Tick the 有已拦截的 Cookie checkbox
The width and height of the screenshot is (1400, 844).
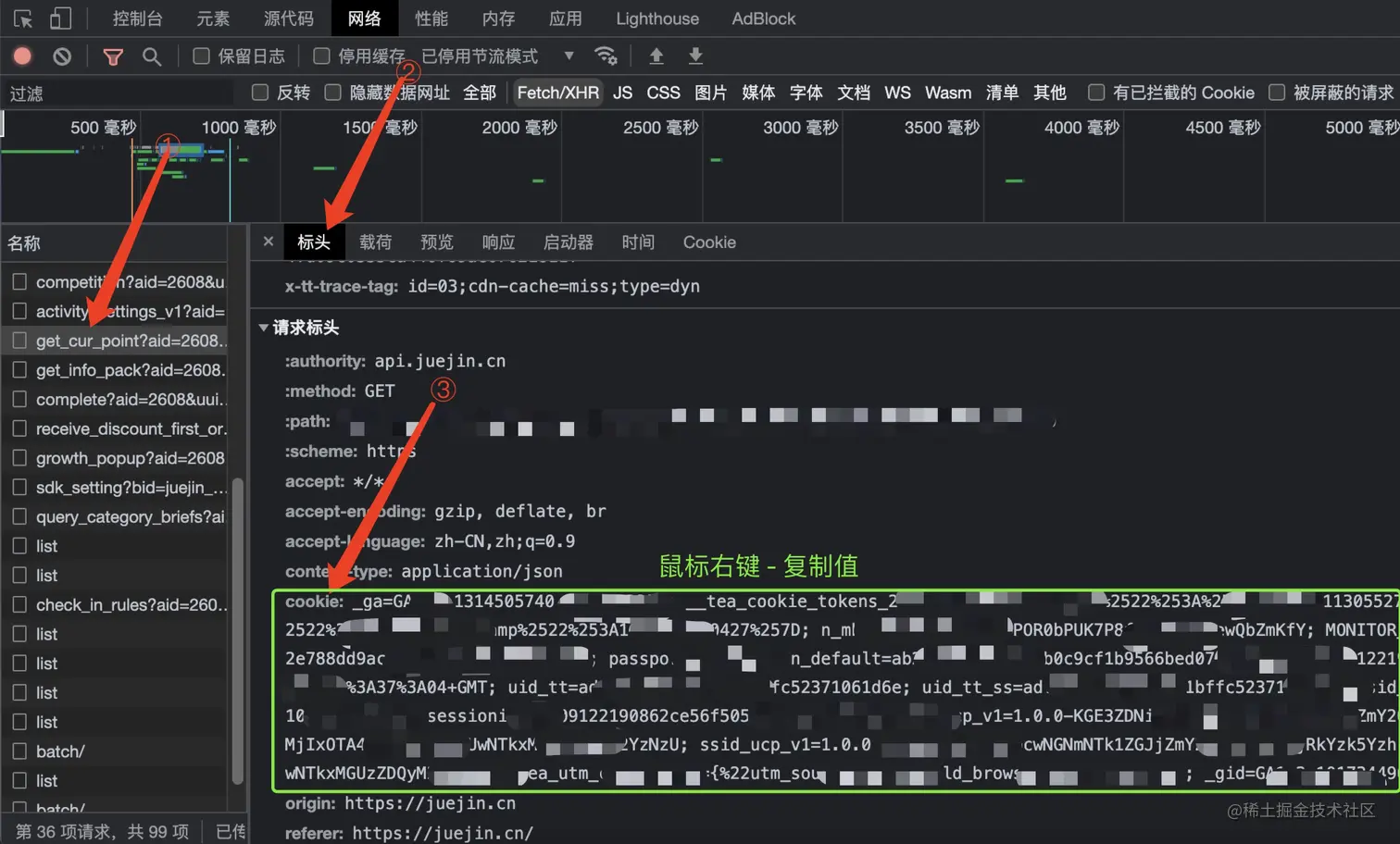tap(1096, 93)
